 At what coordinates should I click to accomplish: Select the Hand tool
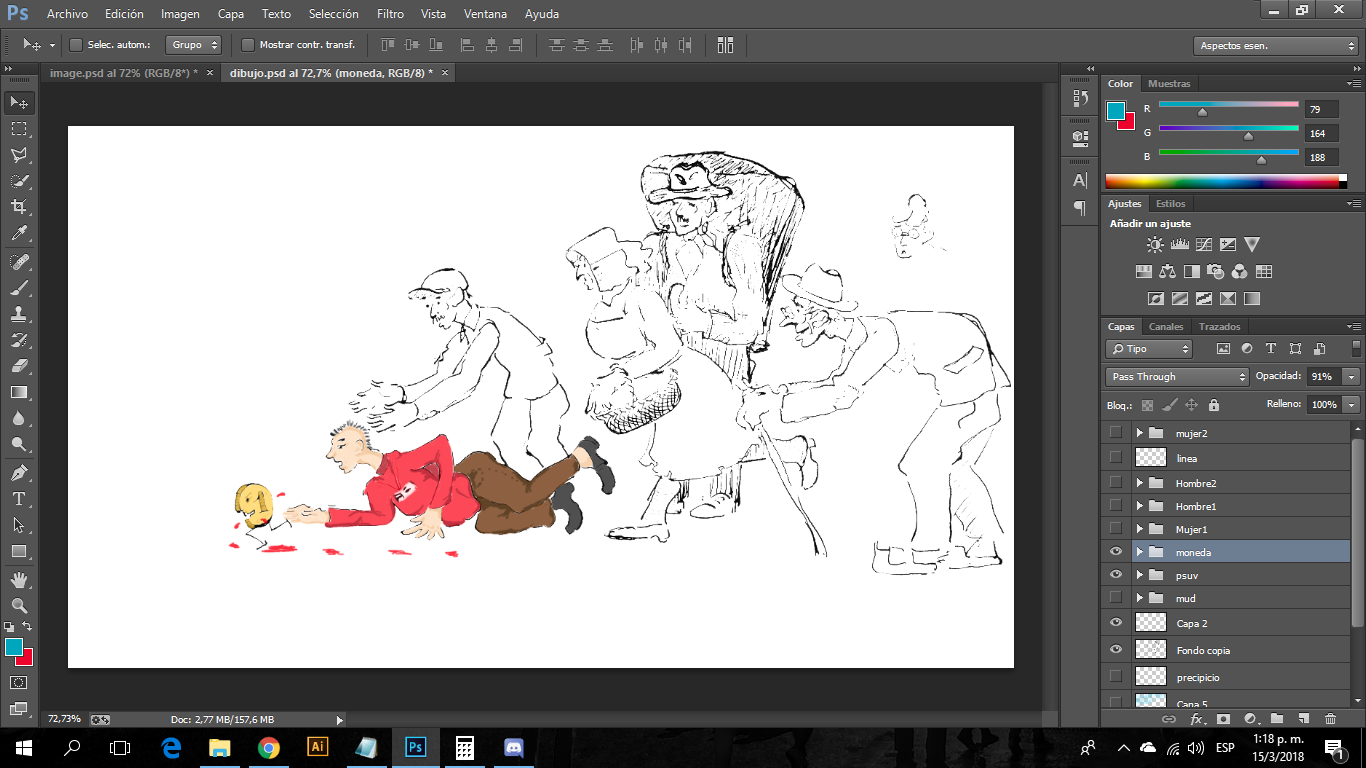pos(19,580)
